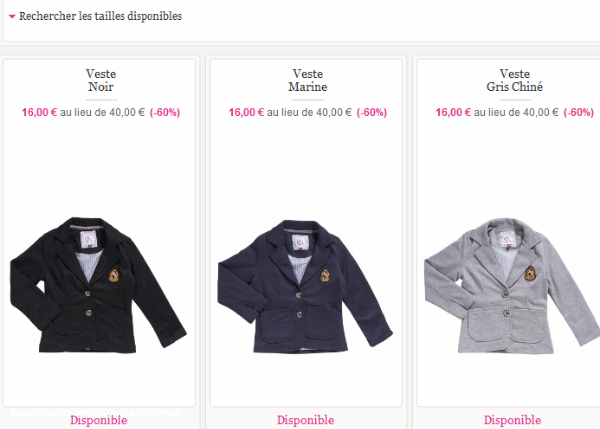This screenshot has width=600, height=429.
Task: Click the 16,00 € price of Veste Marine
Action: 246,113
